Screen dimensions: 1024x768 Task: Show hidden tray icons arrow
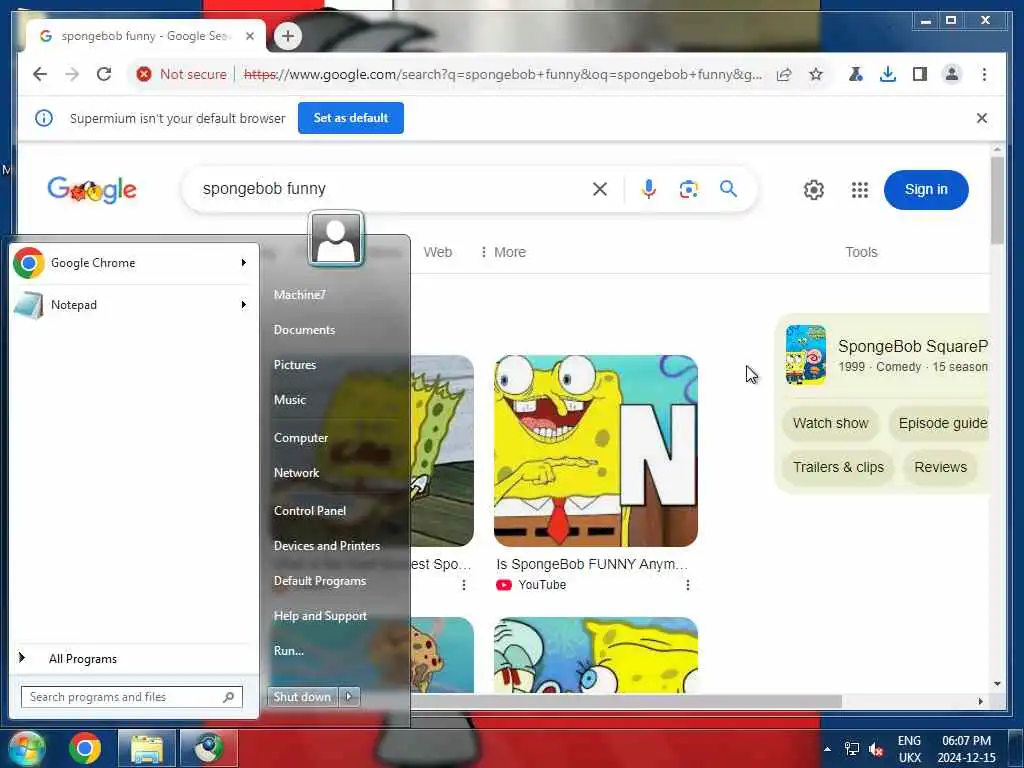coord(827,749)
